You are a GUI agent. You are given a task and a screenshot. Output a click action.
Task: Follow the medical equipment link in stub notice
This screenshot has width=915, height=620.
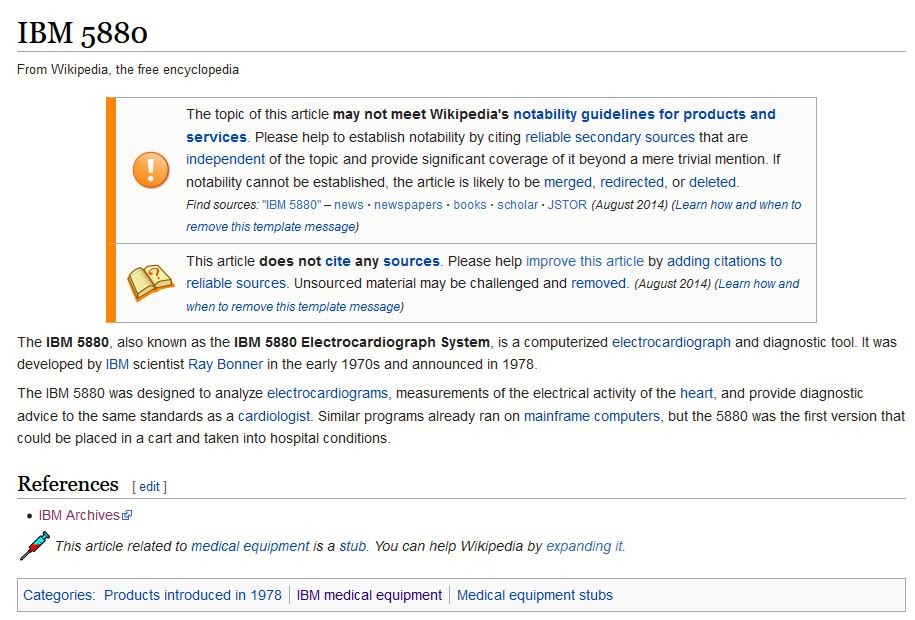click(250, 546)
